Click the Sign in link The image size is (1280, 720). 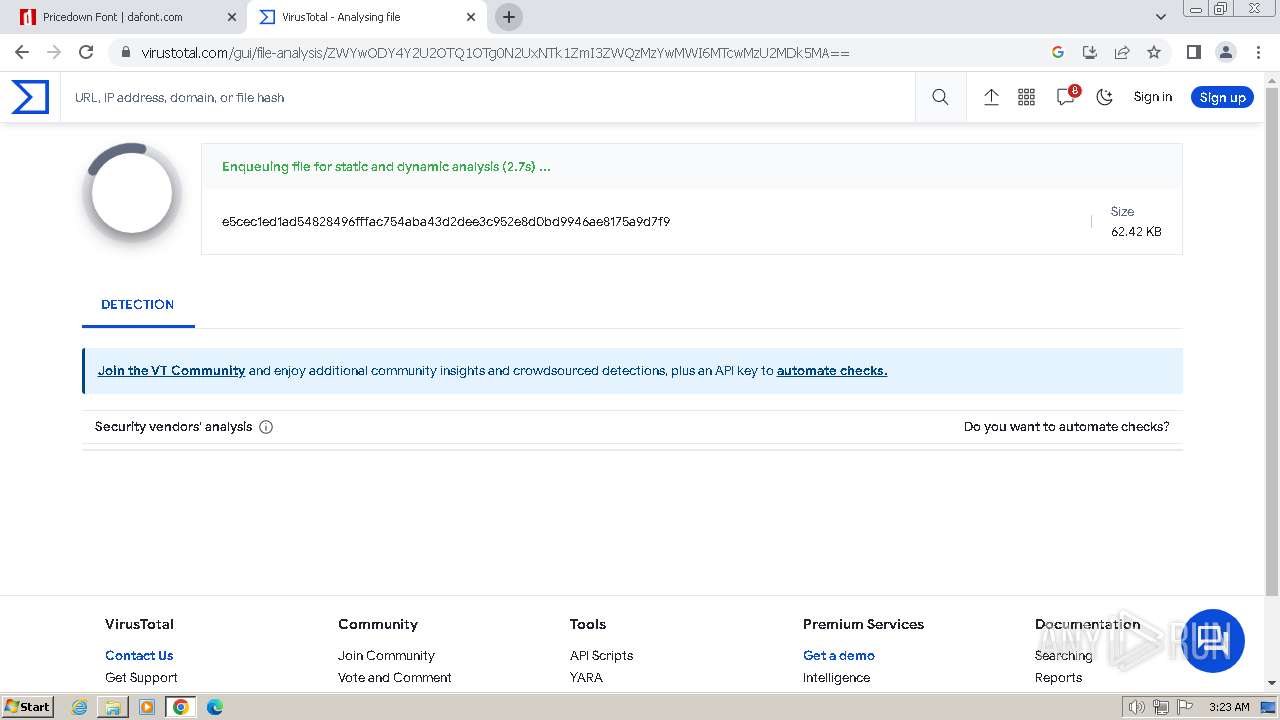(x=1152, y=97)
